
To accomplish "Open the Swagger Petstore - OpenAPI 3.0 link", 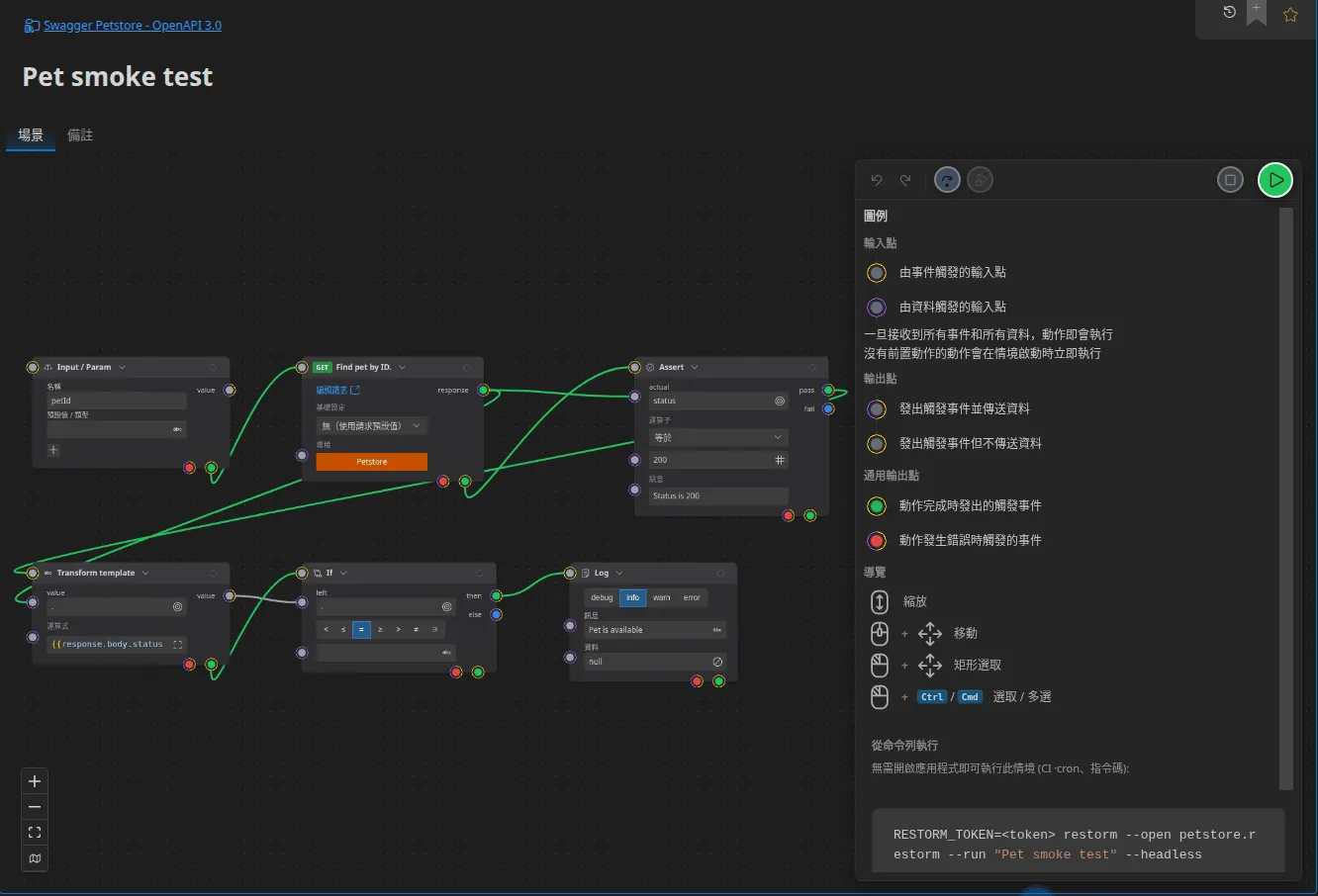I will tap(133, 26).
